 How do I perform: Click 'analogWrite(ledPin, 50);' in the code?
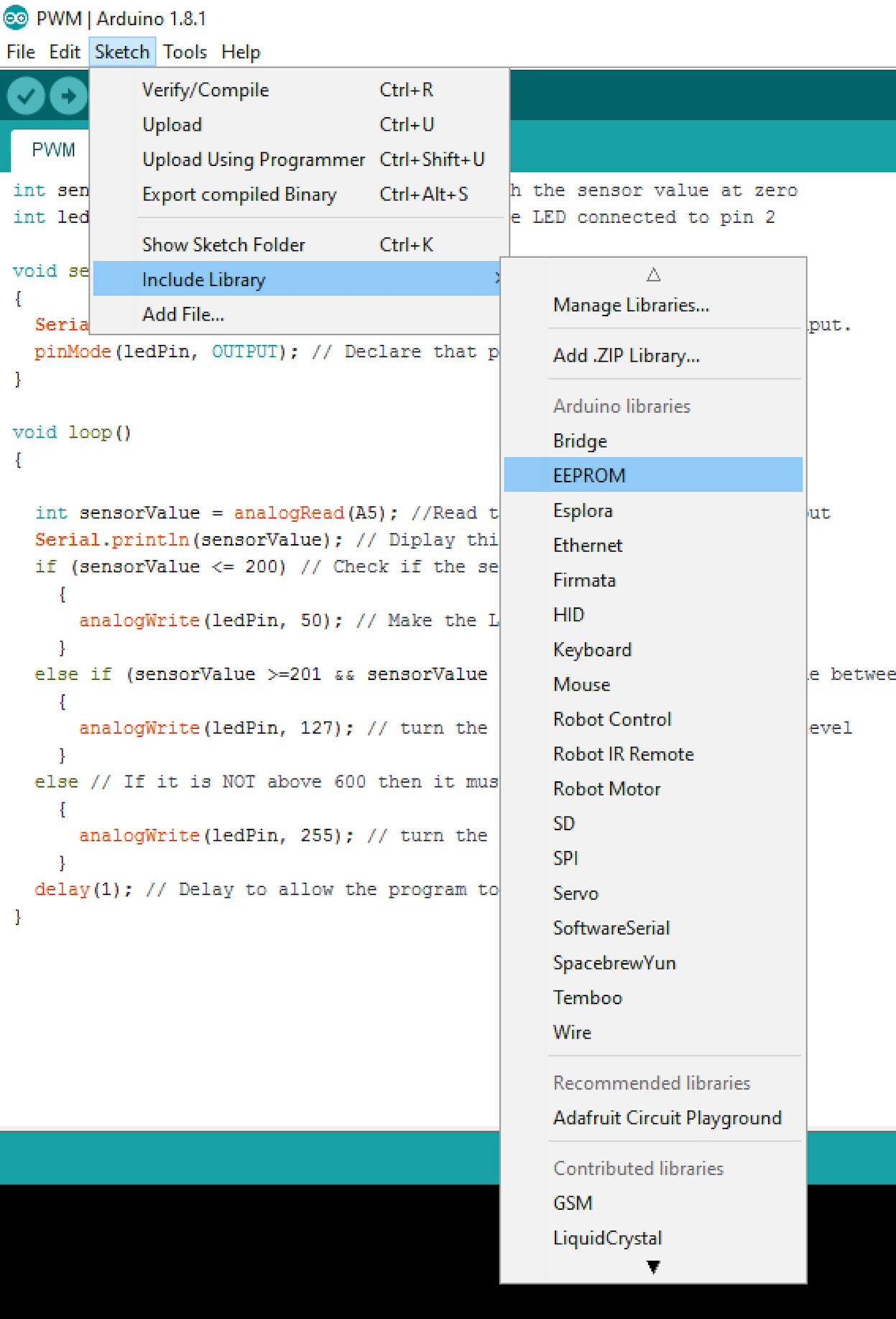211,620
